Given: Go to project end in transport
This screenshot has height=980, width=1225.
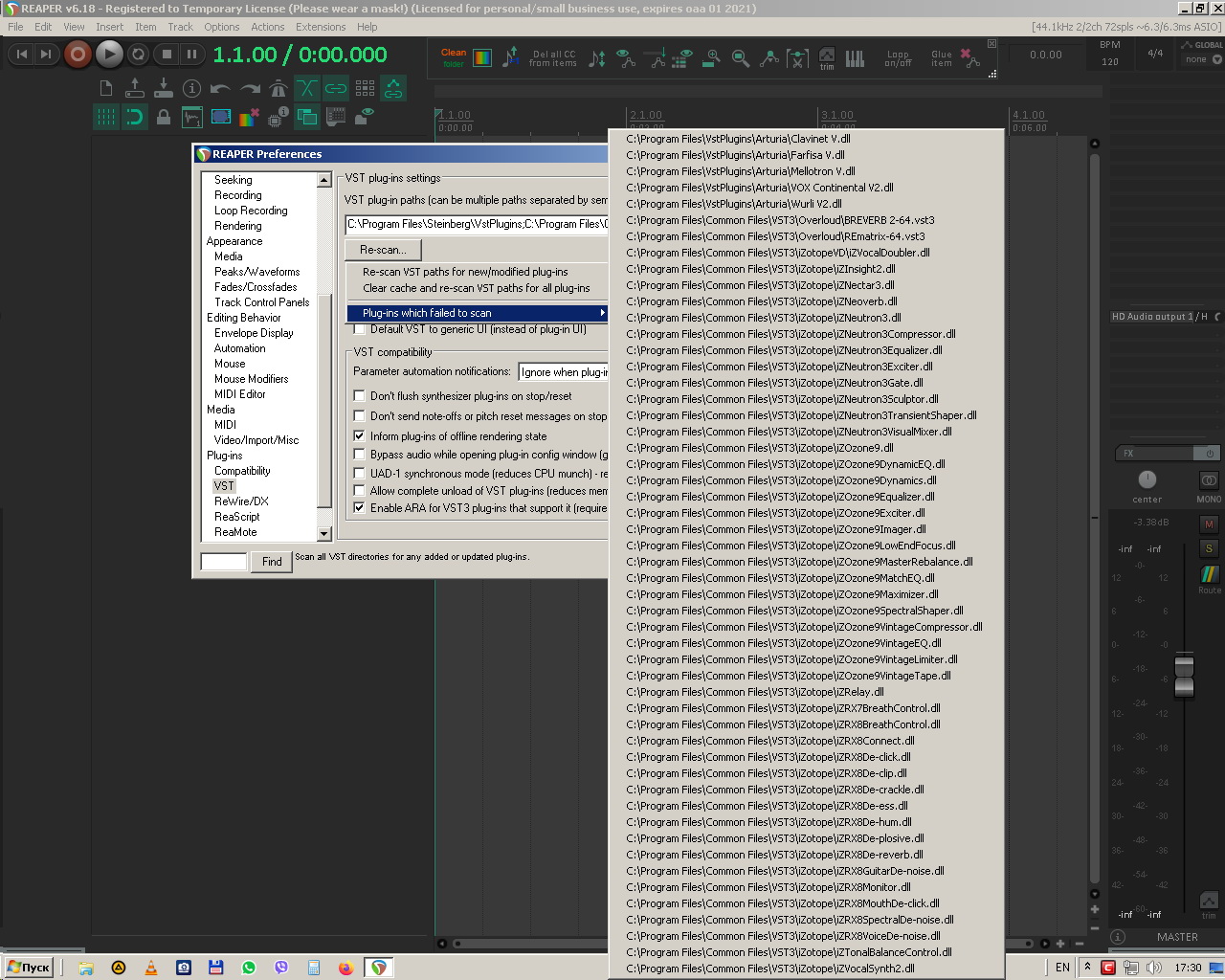Looking at the screenshot, I should tap(45, 55).
